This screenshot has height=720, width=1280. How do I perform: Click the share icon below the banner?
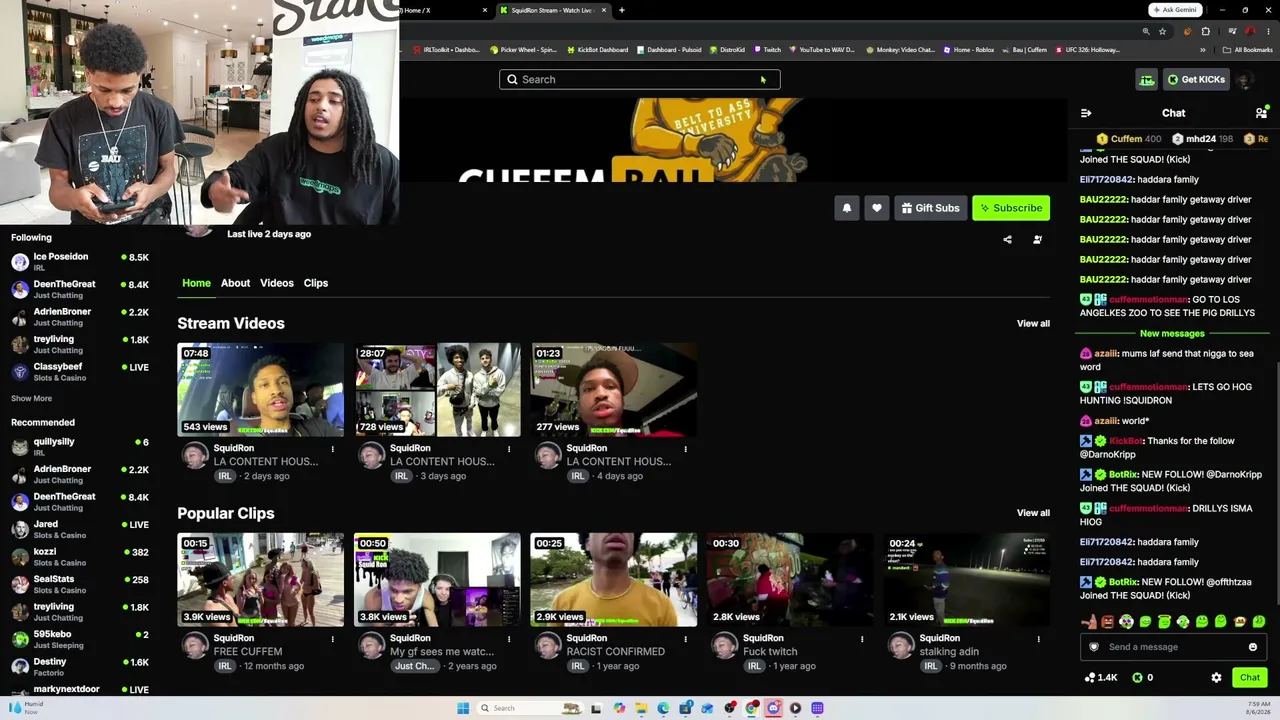[1007, 240]
